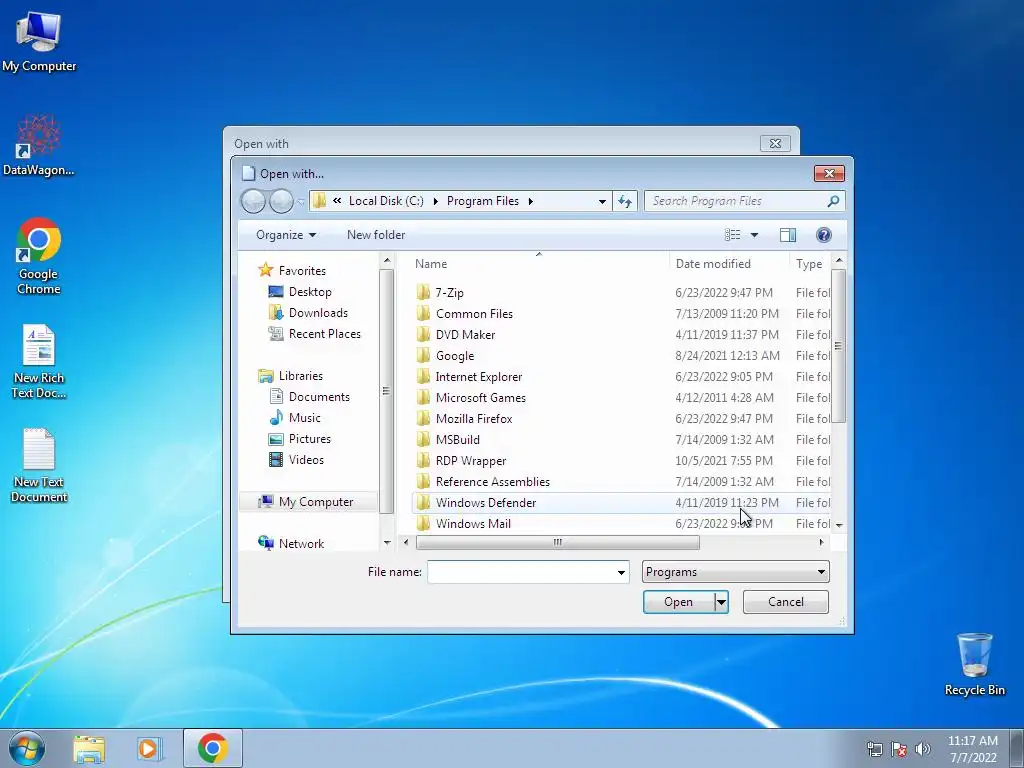The width and height of the screenshot is (1024, 768).
Task: Click the Downloads icon under Favorites
Action: pyautogui.click(x=276, y=313)
